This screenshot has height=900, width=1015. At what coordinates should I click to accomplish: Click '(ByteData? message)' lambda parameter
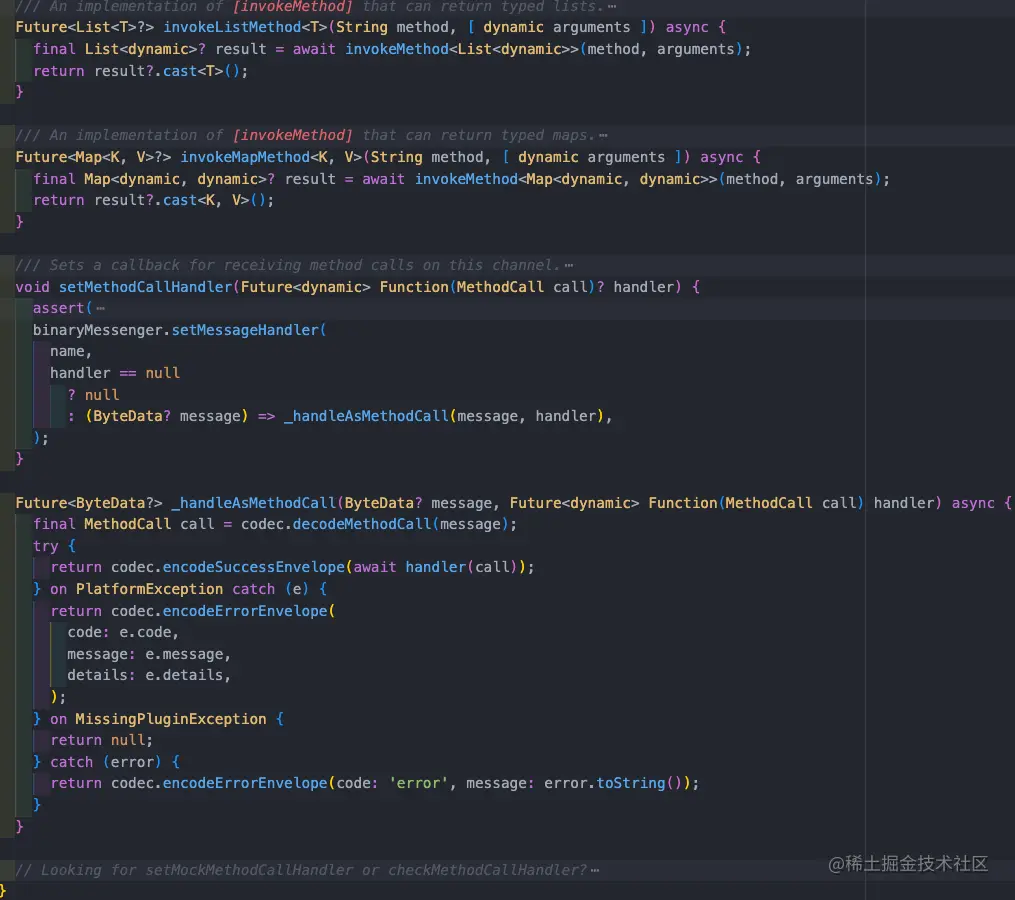tap(167, 416)
